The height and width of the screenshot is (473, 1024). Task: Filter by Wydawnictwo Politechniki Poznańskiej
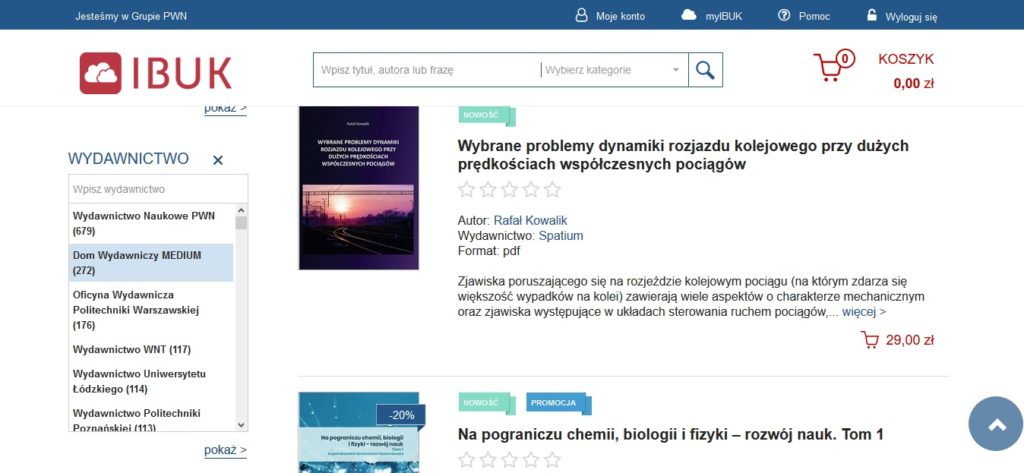coord(151,418)
